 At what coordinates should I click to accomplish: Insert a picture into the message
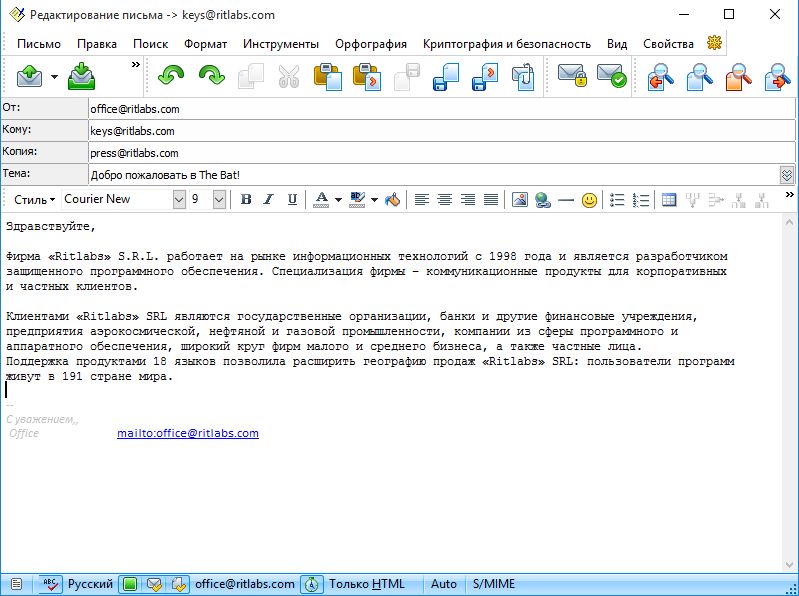point(520,199)
